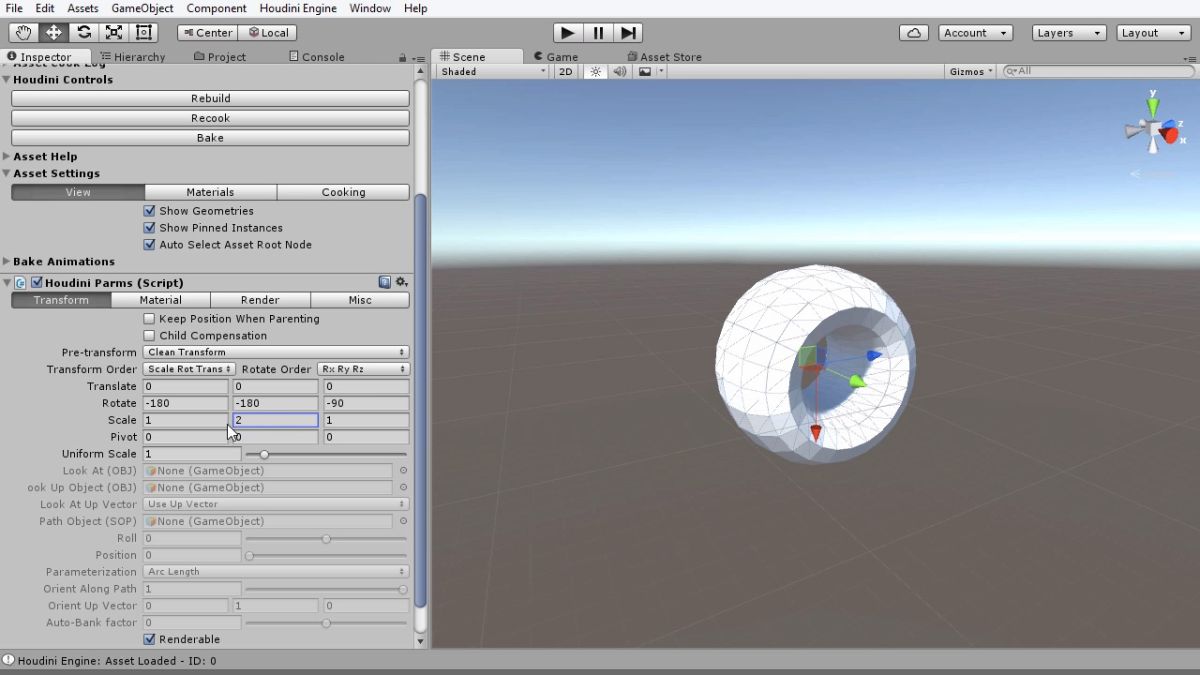
Task: Open the Layout dropdown
Action: tap(1153, 33)
